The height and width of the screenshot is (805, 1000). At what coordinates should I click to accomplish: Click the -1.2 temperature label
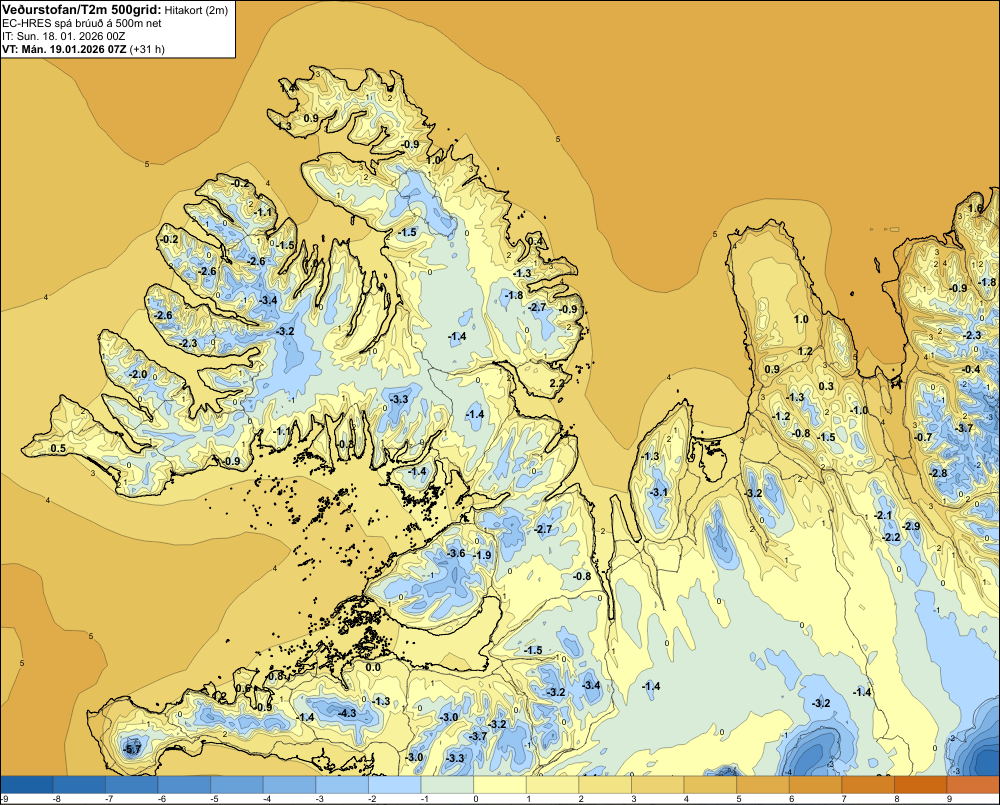[782, 416]
